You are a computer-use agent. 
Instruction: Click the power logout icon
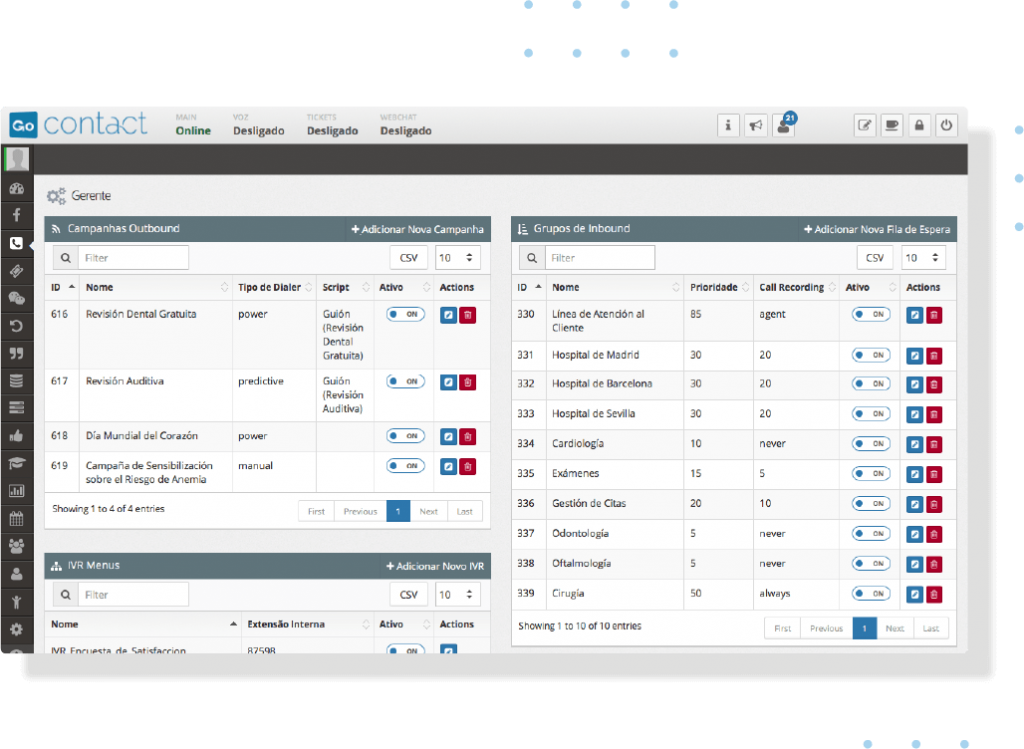(x=947, y=125)
